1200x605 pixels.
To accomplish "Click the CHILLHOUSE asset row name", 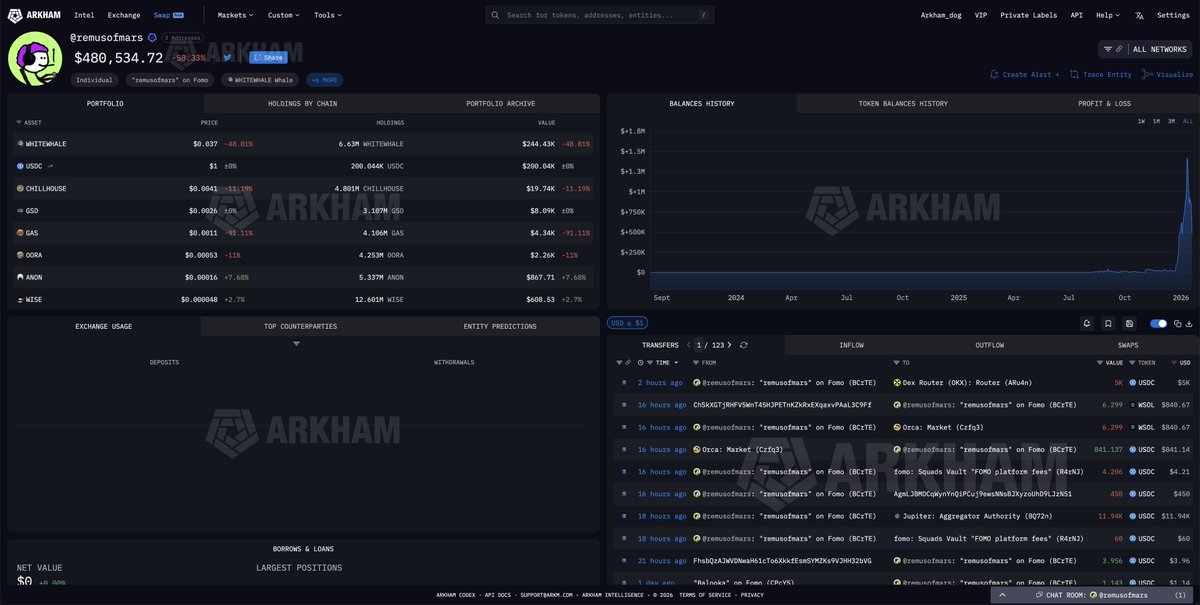I will (x=46, y=188).
